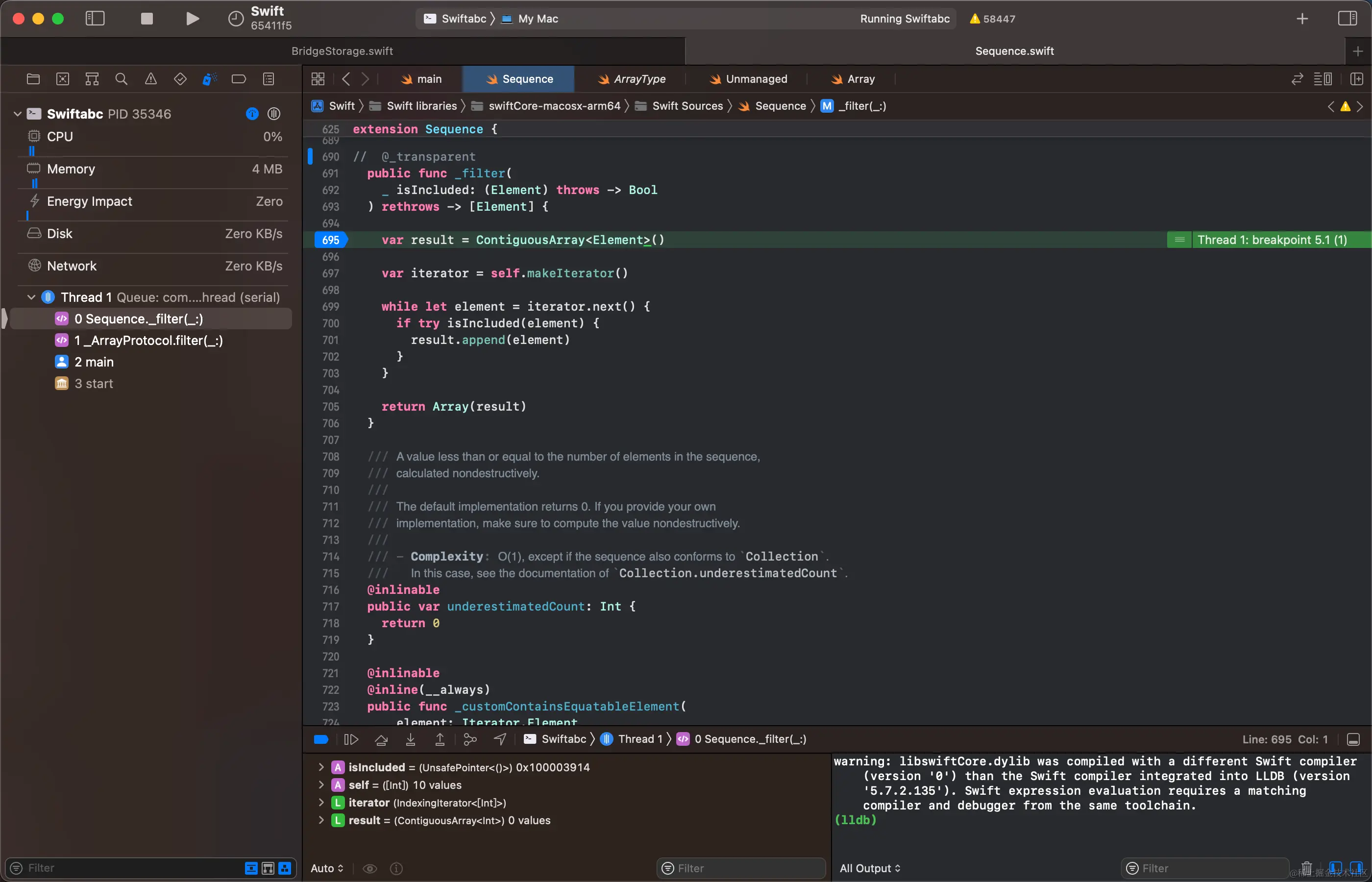This screenshot has width=1372, height=882.
Task: Select frame 1 _ArrayProtocol.filter(_:)
Action: click(151, 341)
